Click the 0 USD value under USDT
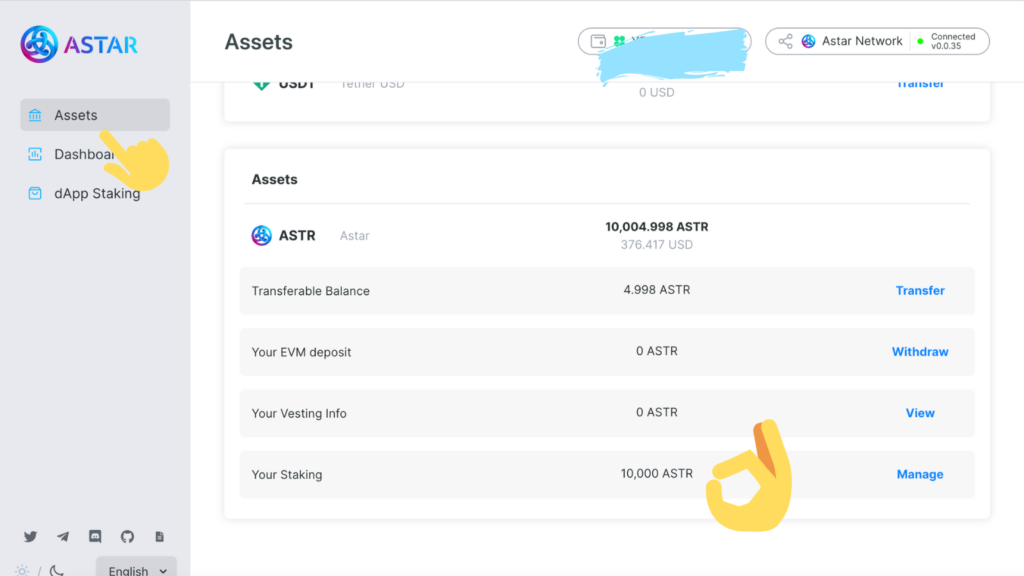1024x576 pixels. pos(656,93)
